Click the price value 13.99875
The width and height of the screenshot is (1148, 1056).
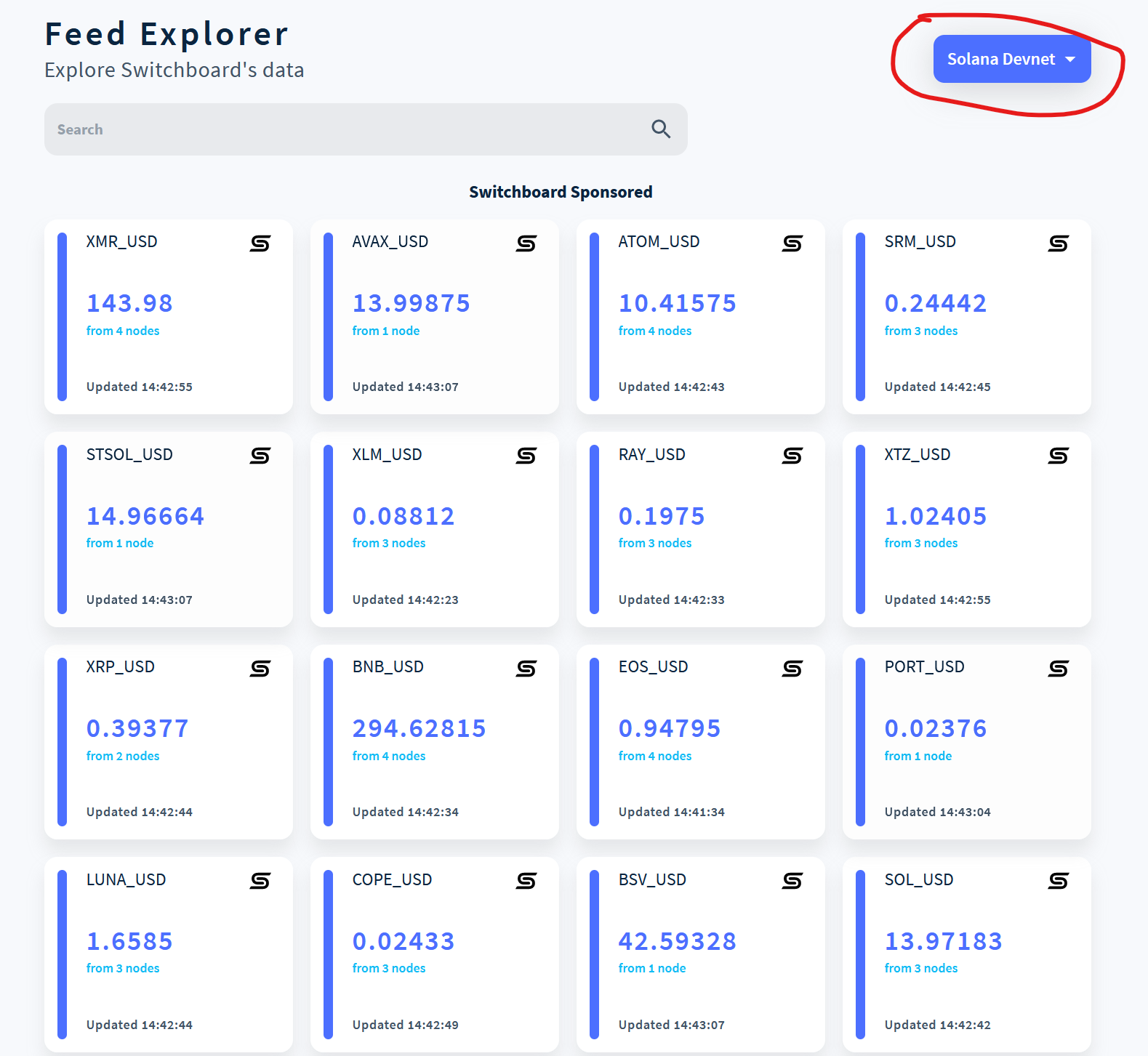(411, 303)
